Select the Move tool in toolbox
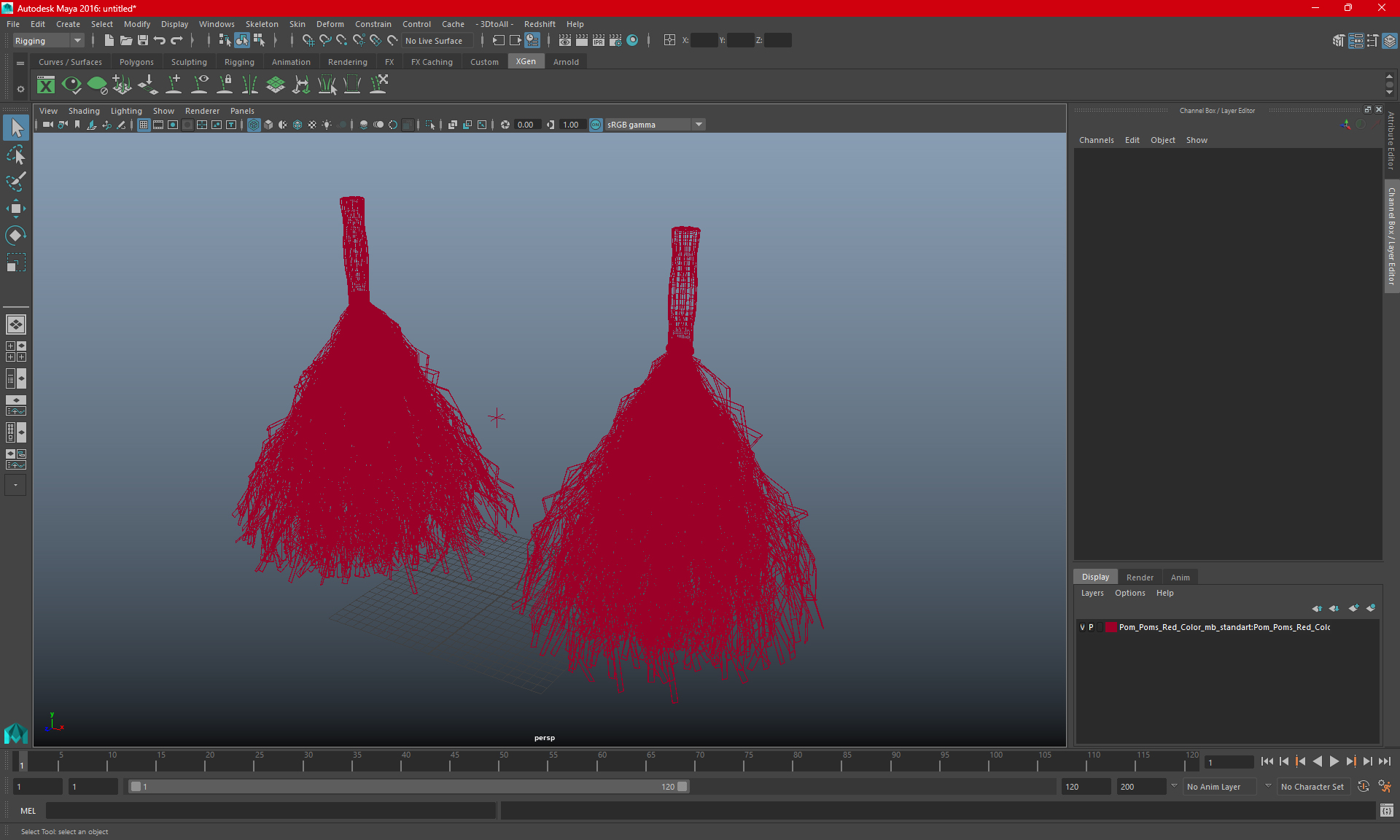 [15, 209]
